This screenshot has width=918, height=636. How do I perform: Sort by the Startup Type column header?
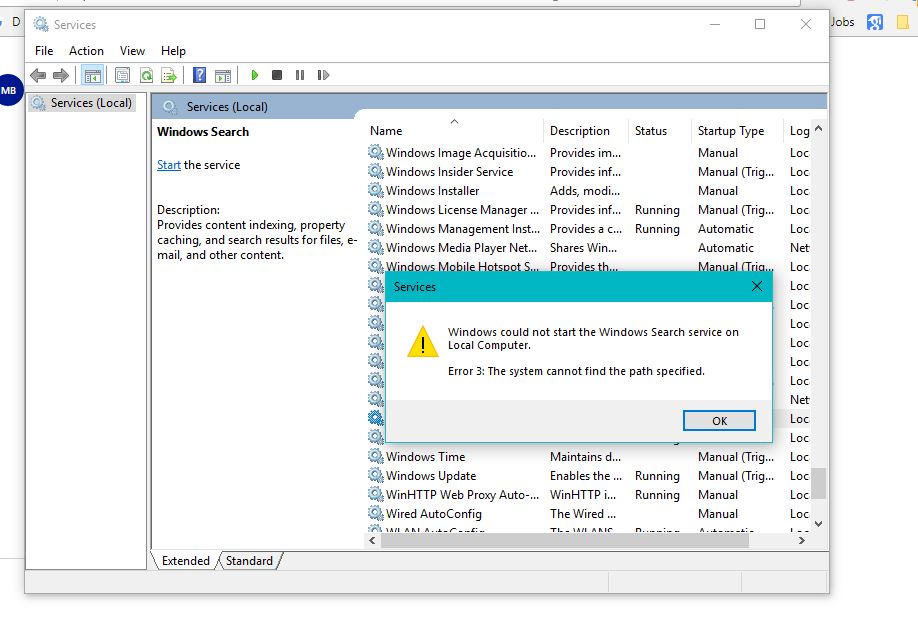click(737, 131)
